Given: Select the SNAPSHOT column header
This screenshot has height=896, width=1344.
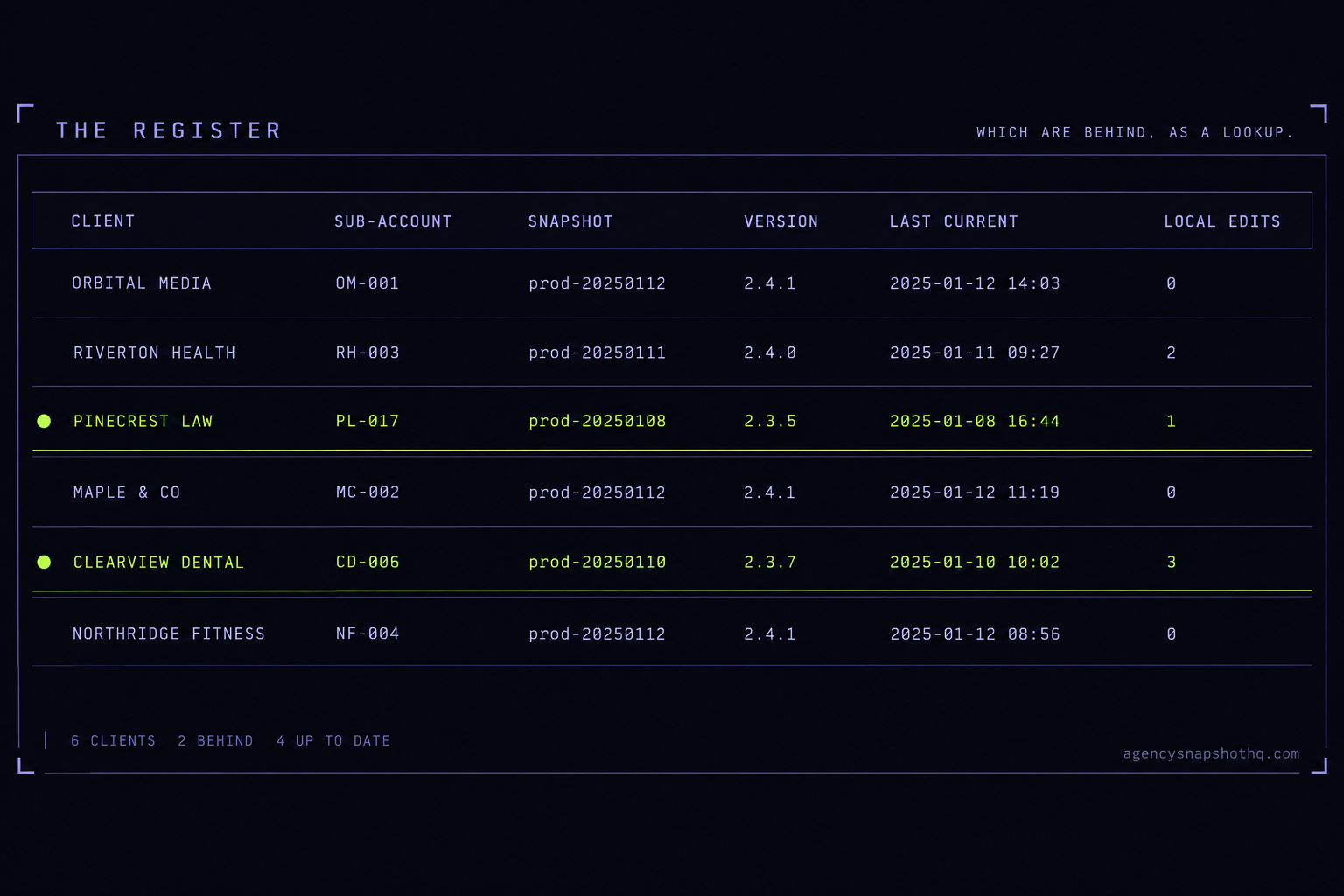Looking at the screenshot, I should point(570,221).
